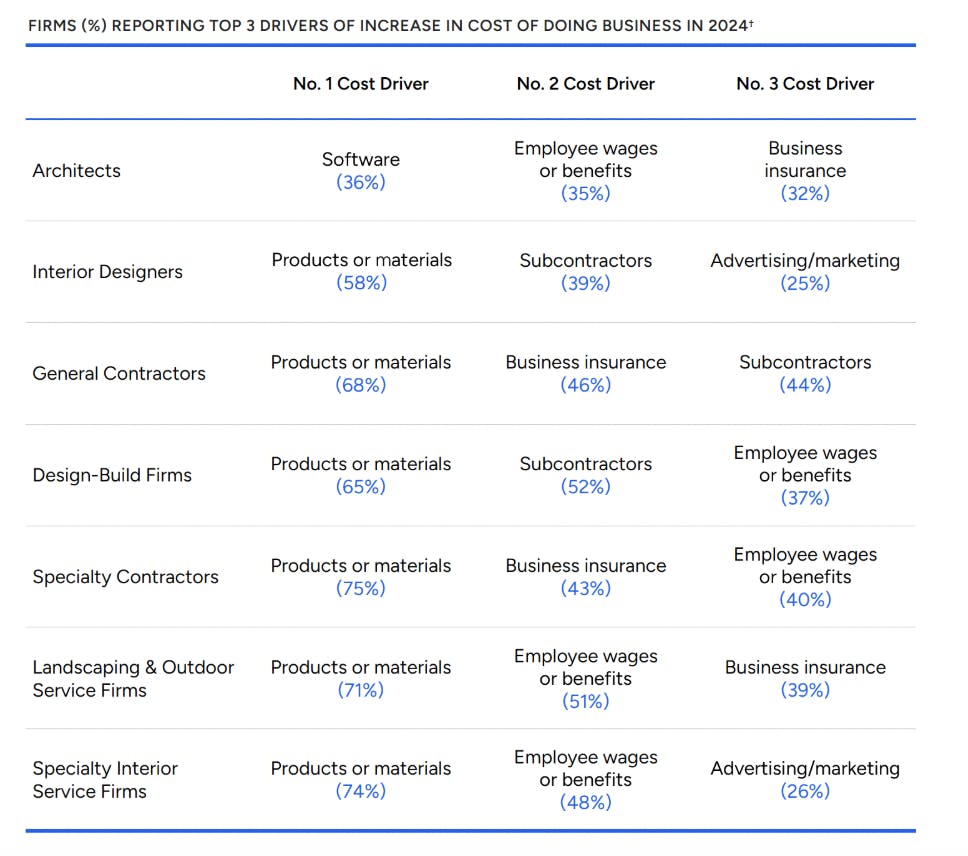Viewport: 968px width, 856px height.
Task: Click the Subcontractors (44%) cell for General Contractors
Action: coord(805,373)
